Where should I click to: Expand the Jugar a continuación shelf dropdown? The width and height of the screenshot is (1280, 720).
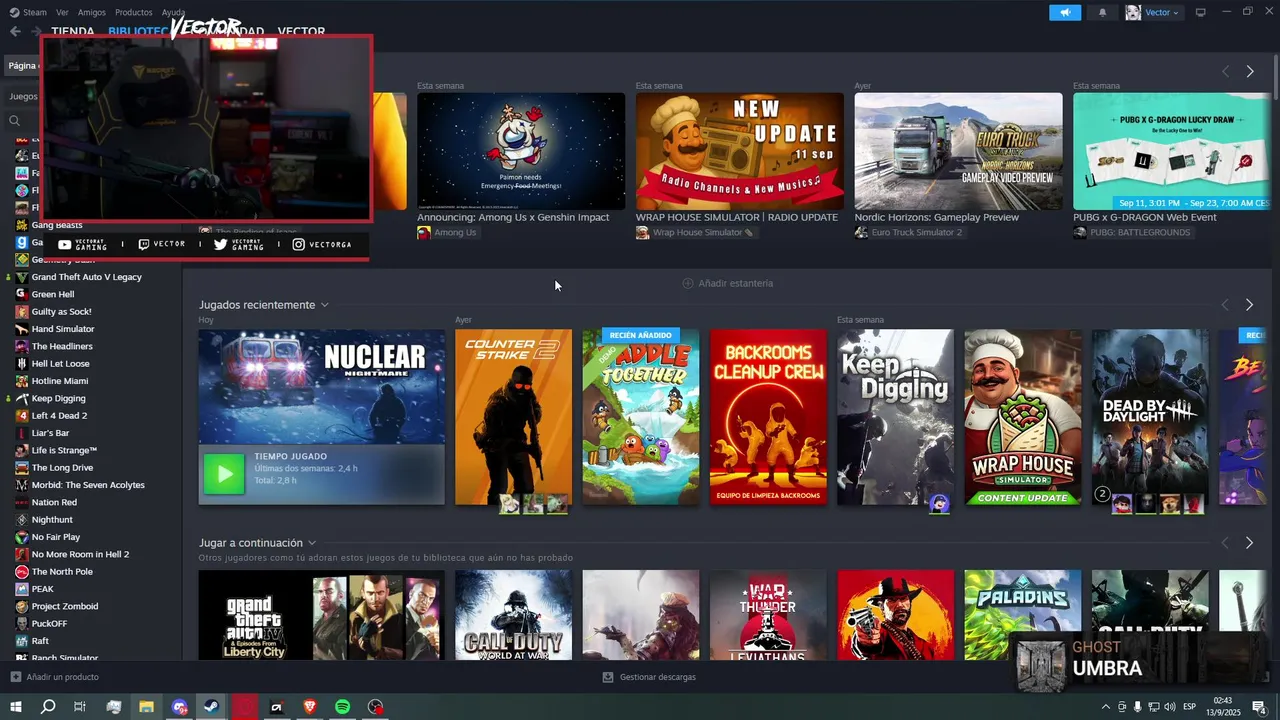(312, 543)
